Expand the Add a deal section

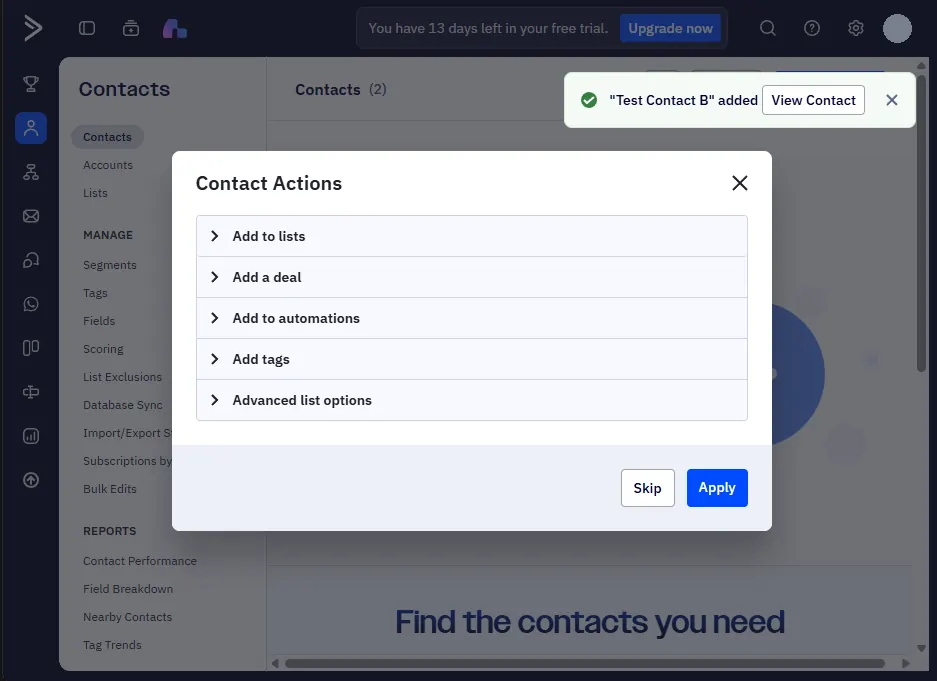[471, 277]
